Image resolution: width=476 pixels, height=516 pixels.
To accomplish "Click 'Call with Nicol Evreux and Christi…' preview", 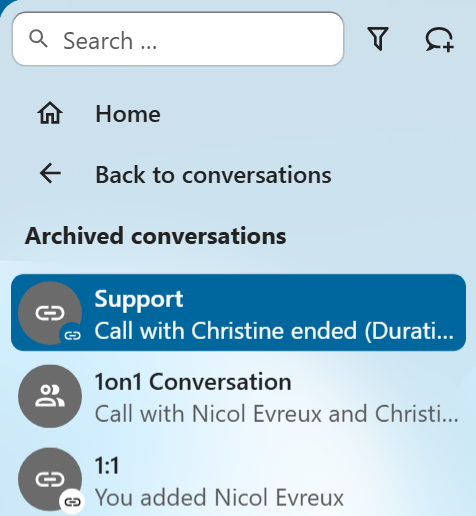I will (276, 413).
